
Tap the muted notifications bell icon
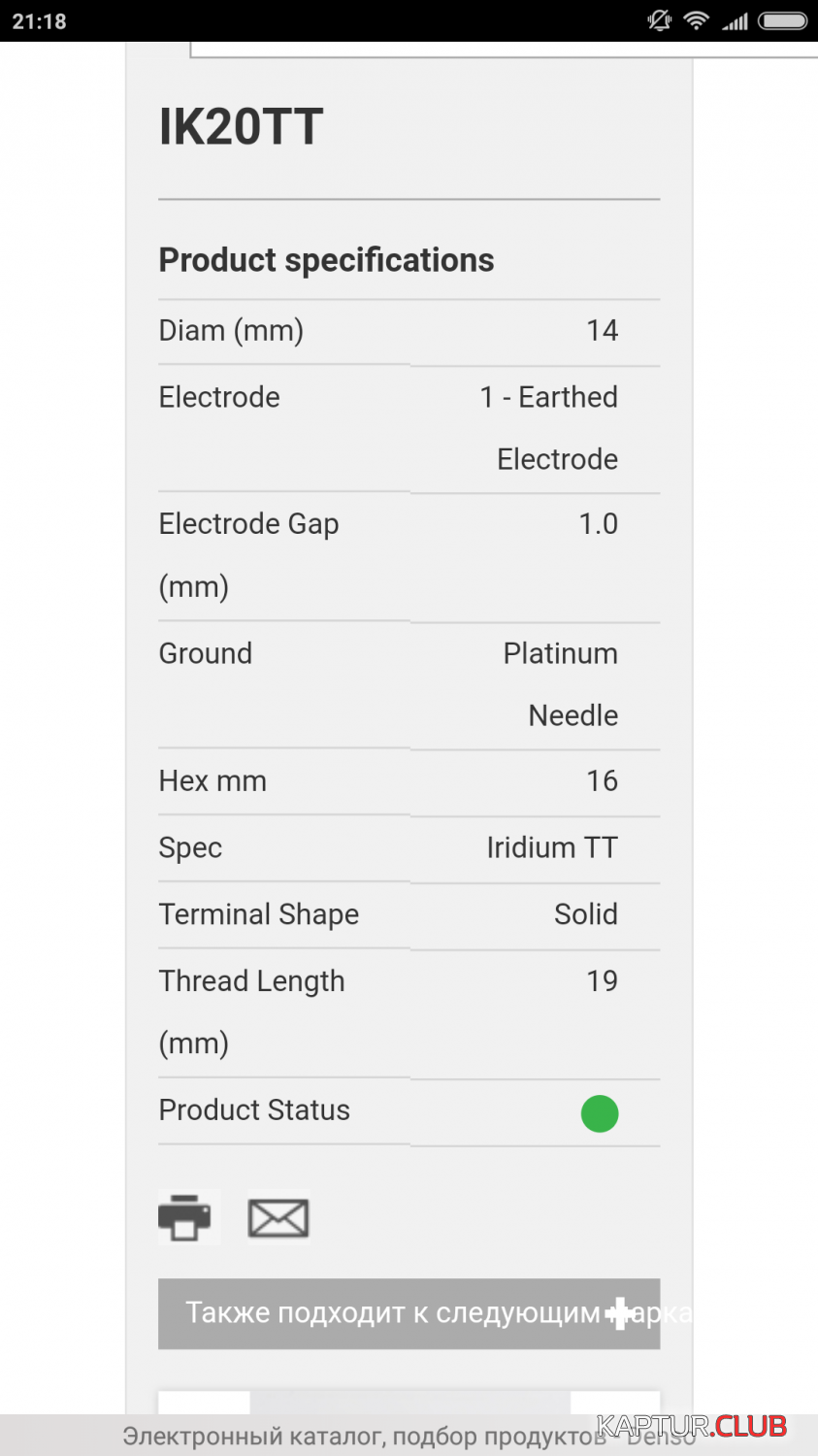click(x=660, y=20)
